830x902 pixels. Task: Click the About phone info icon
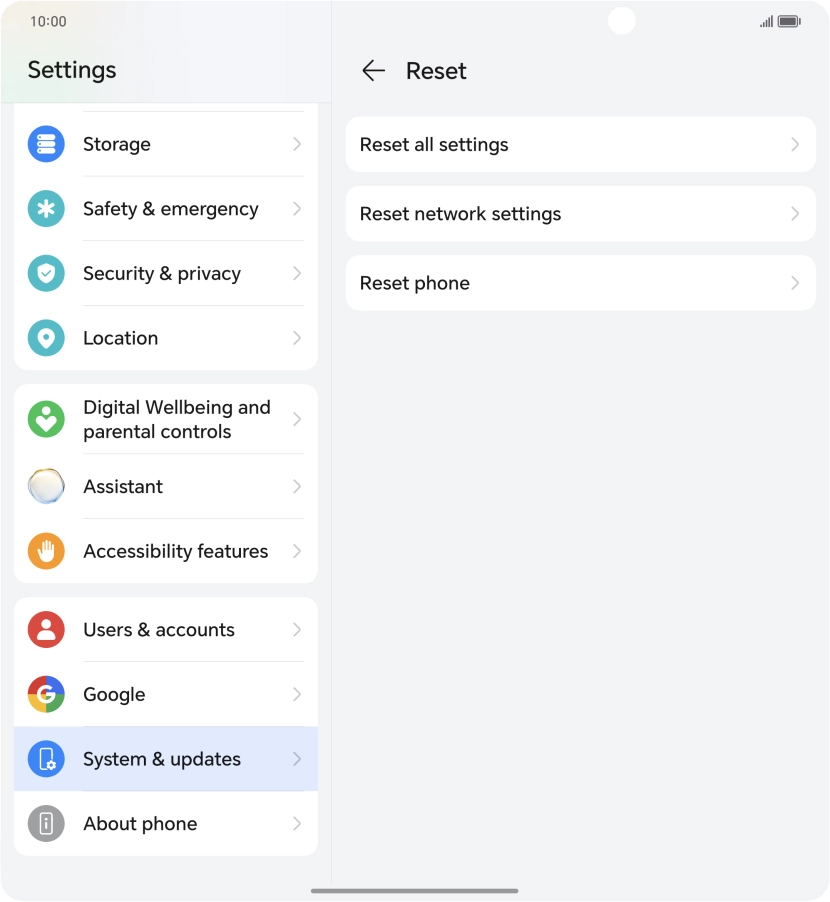point(46,823)
